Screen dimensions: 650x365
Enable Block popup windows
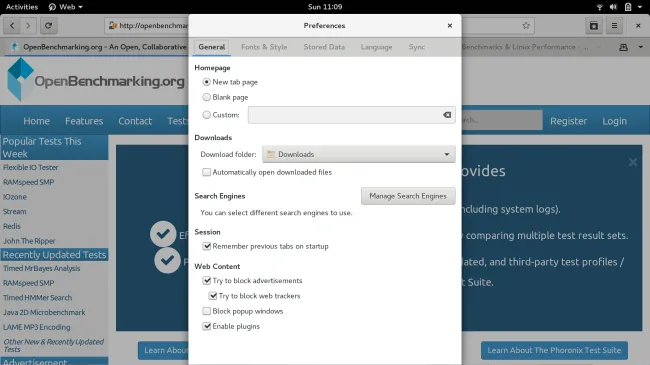pos(206,311)
